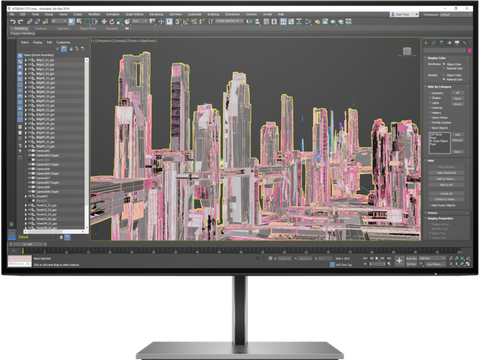Toggle the 3D Snaps icon
The width and height of the screenshot is (480, 360).
[178, 22]
